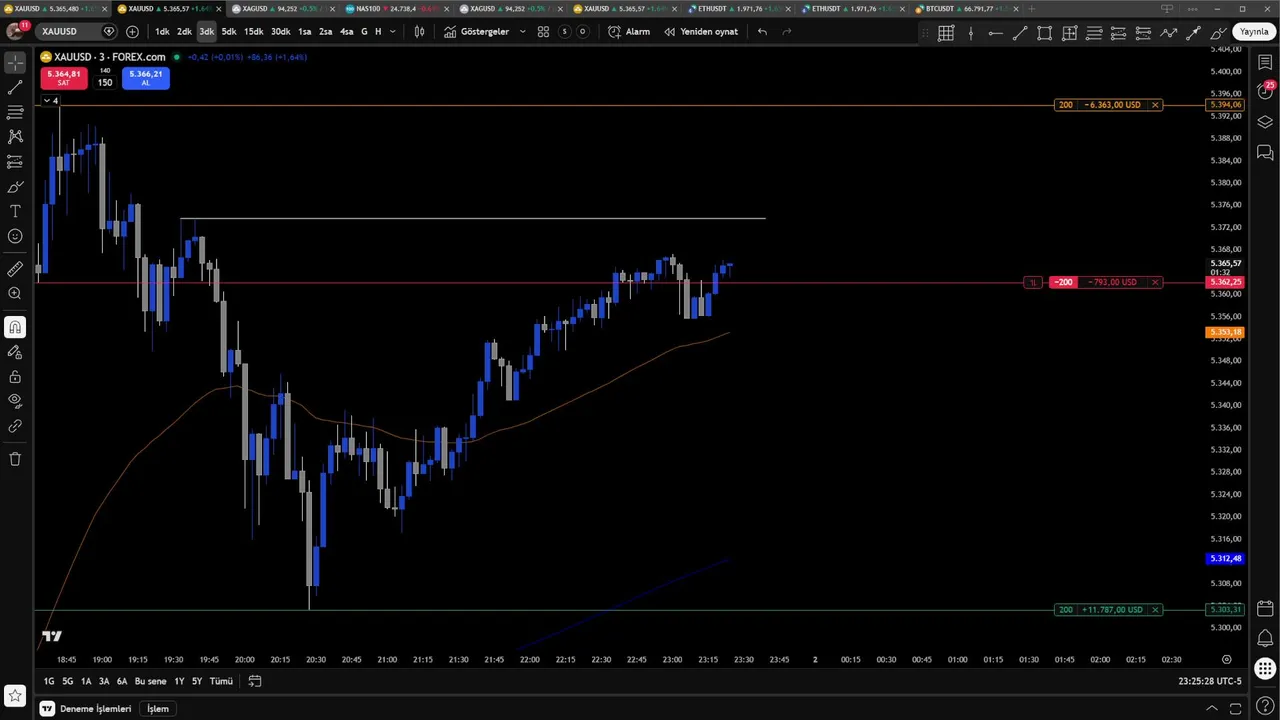This screenshot has width=1280, height=720.
Task: Open the notifications bell panel
Action: click(1265, 639)
